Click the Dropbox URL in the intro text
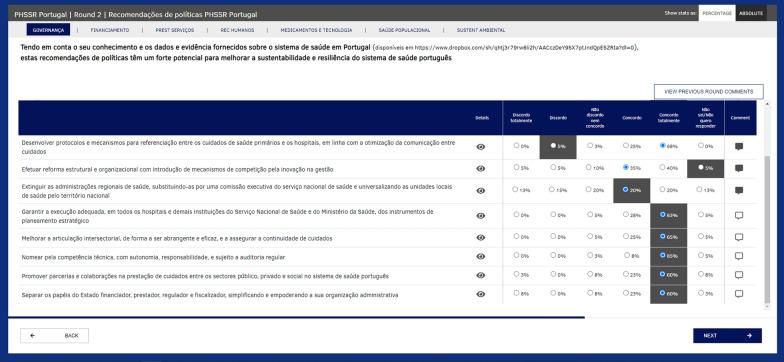Image resolution: width=784 pixels, height=362 pixels. pos(525,48)
